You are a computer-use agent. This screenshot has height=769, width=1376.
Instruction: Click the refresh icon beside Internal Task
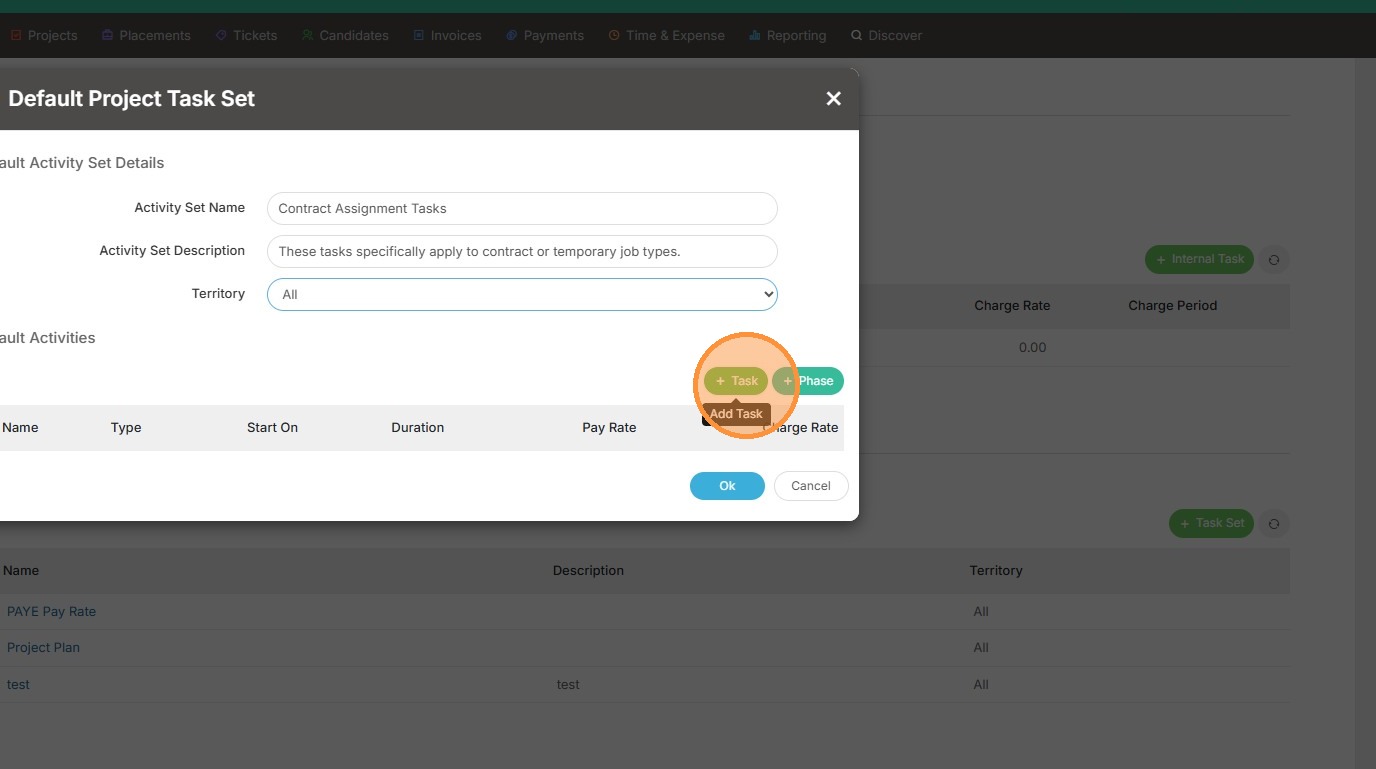[x=1274, y=260]
